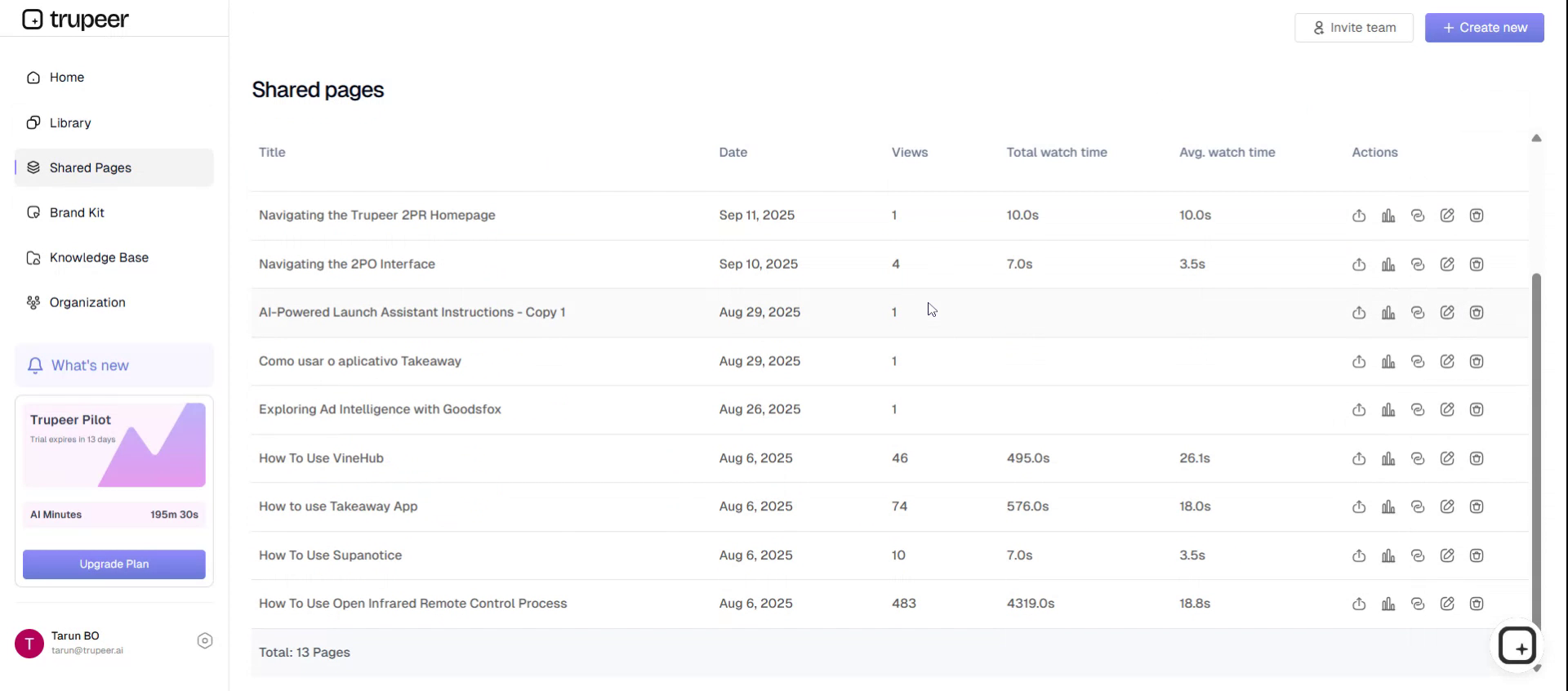Edit AI-Powered Launch Assistant Instructions - Copy 1
The height and width of the screenshot is (691, 1568).
click(1447, 313)
